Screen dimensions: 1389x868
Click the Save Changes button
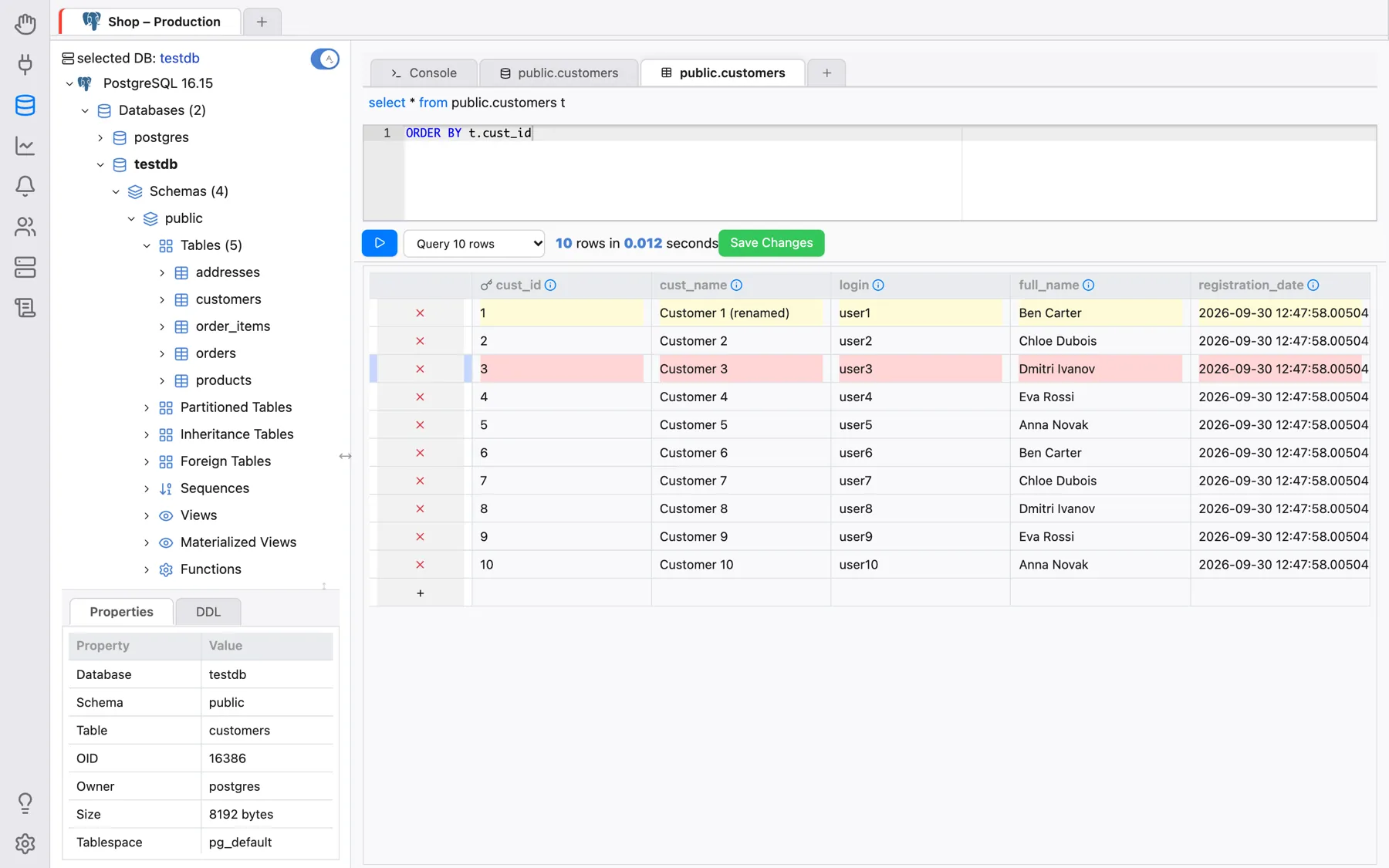pyautogui.click(x=772, y=243)
